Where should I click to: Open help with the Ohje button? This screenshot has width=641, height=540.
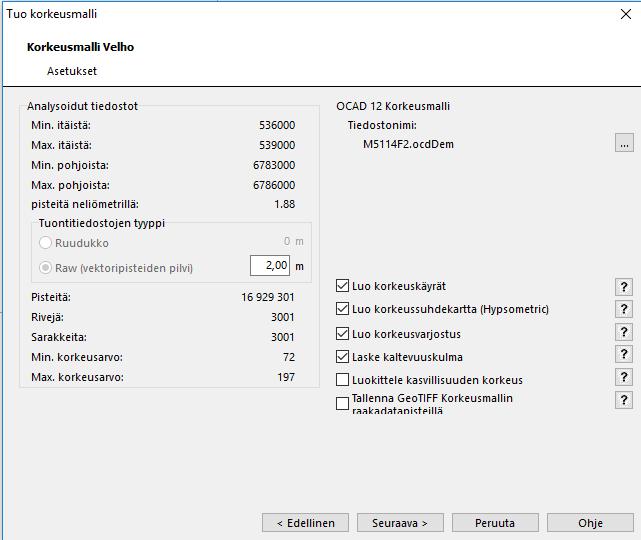click(x=590, y=523)
